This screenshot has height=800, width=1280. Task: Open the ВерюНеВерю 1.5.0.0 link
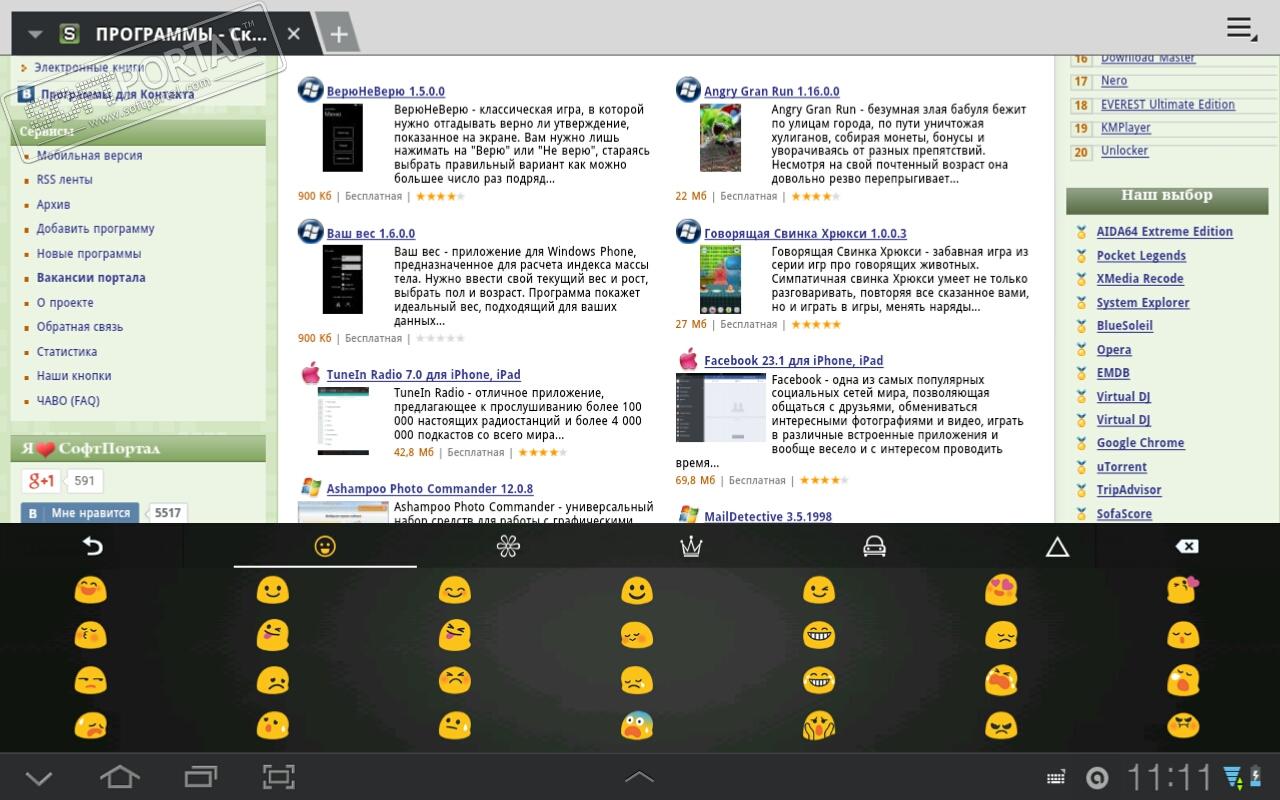coord(386,91)
